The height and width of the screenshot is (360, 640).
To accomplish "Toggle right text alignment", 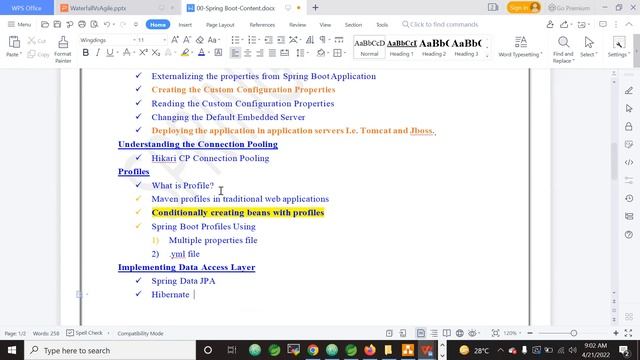I will [260, 53].
